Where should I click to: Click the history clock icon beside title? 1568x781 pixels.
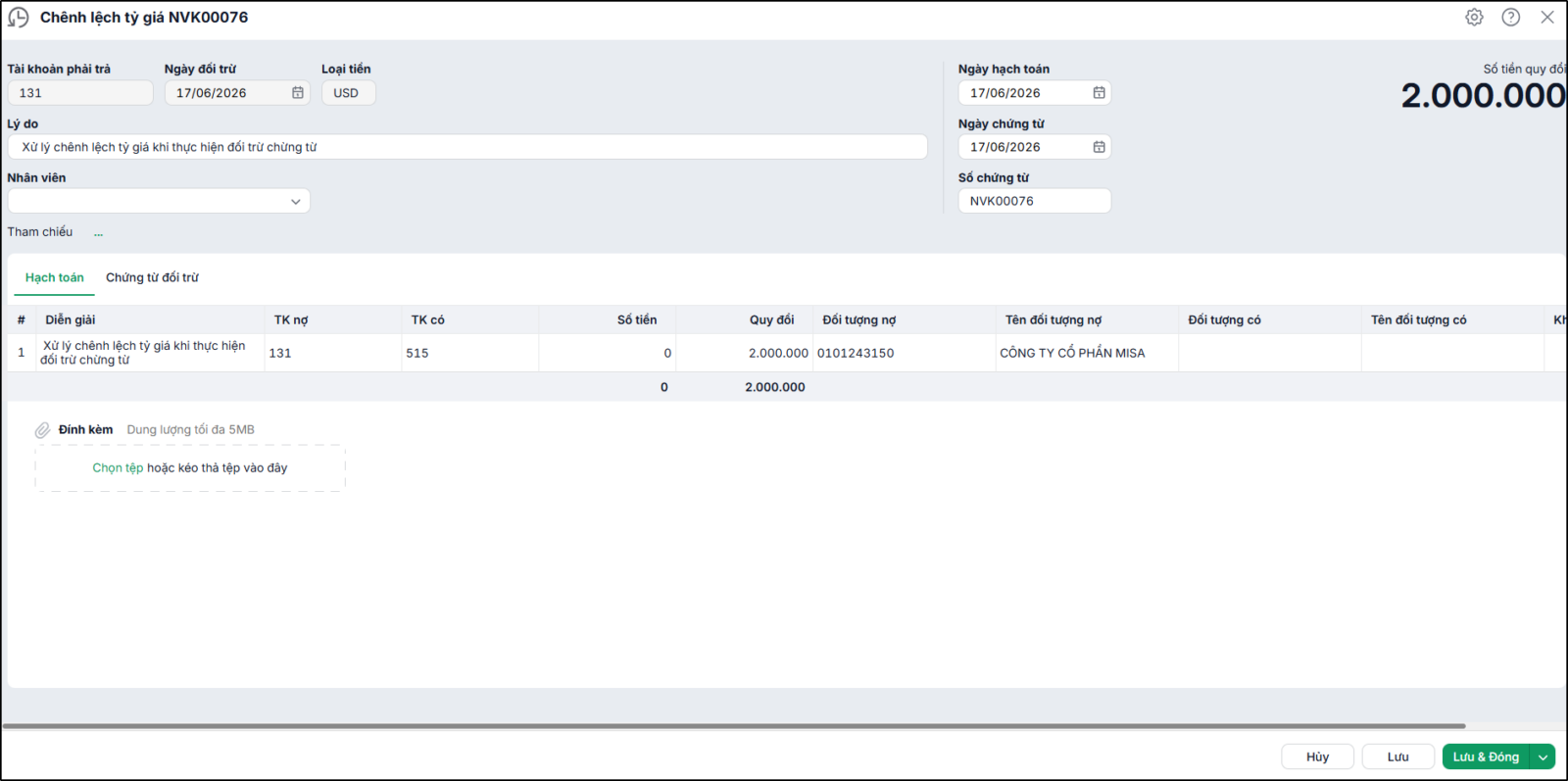[x=19, y=18]
